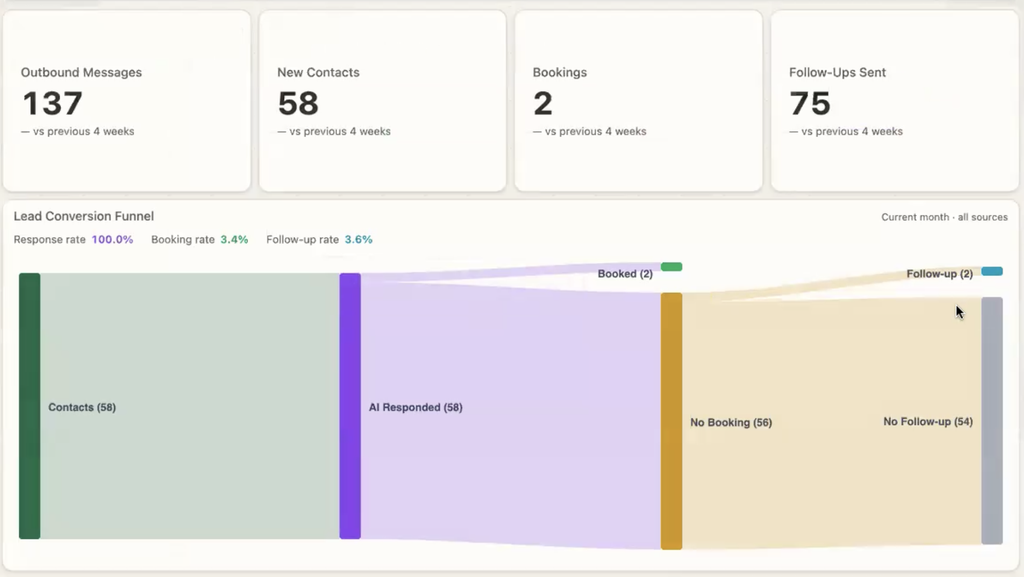Select the purple AI Responded node bar

350,406
